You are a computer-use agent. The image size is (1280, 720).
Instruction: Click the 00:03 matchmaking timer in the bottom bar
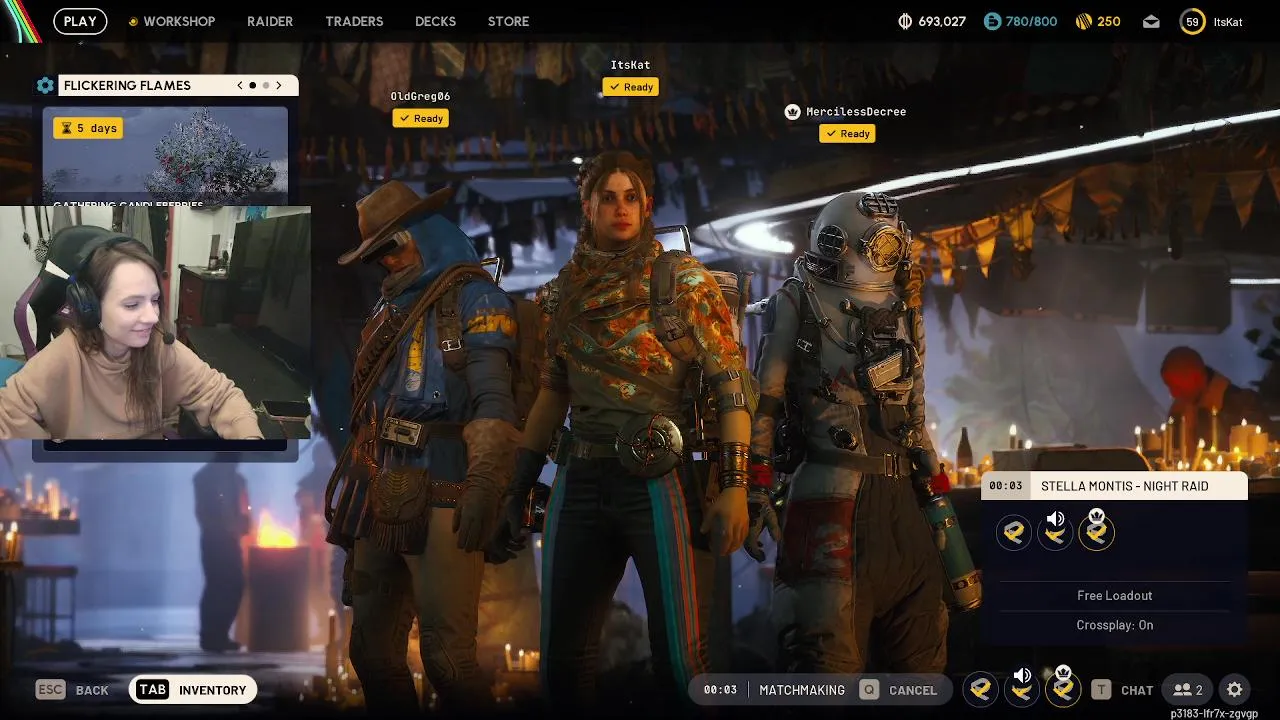pyautogui.click(x=720, y=690)
